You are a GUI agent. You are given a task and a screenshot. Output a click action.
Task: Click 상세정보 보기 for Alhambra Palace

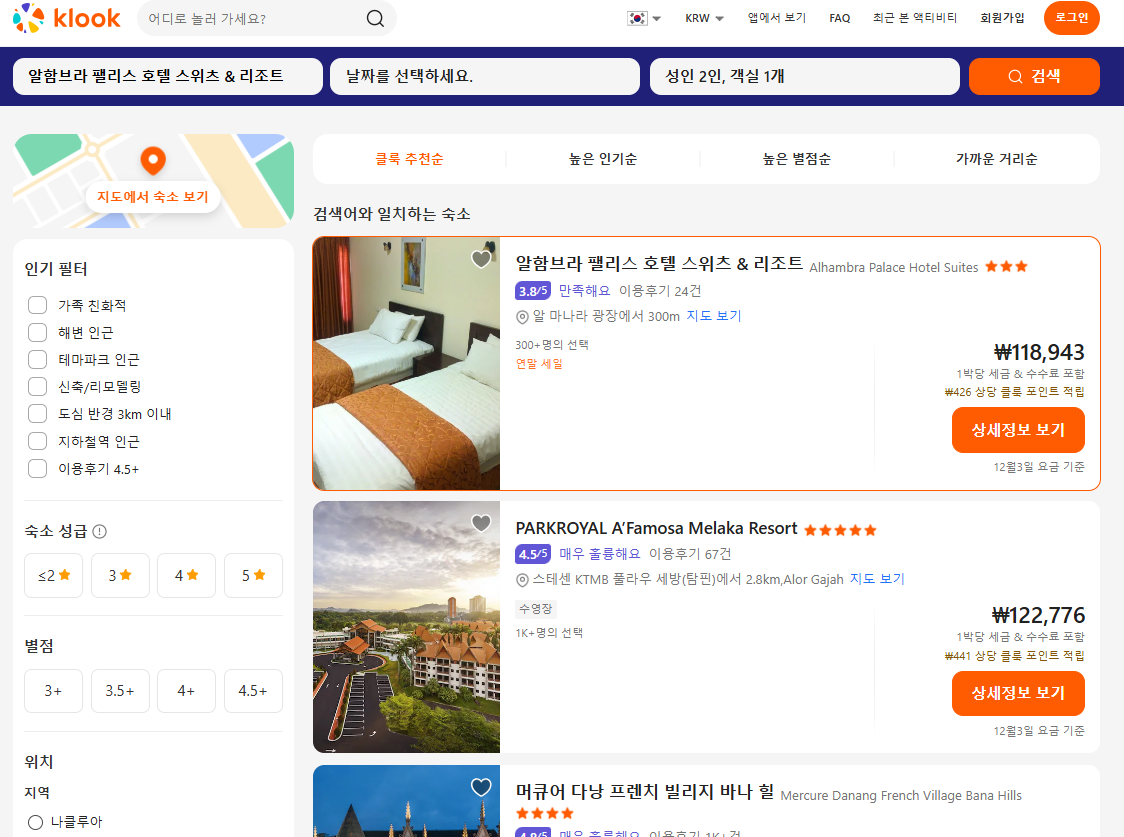coord(1018,430)
